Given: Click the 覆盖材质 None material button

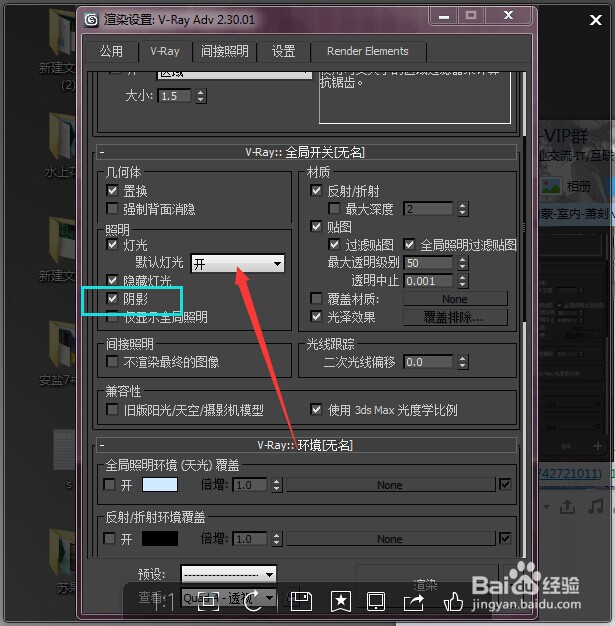Looking at the screenshot, I should tap(455, 299).
